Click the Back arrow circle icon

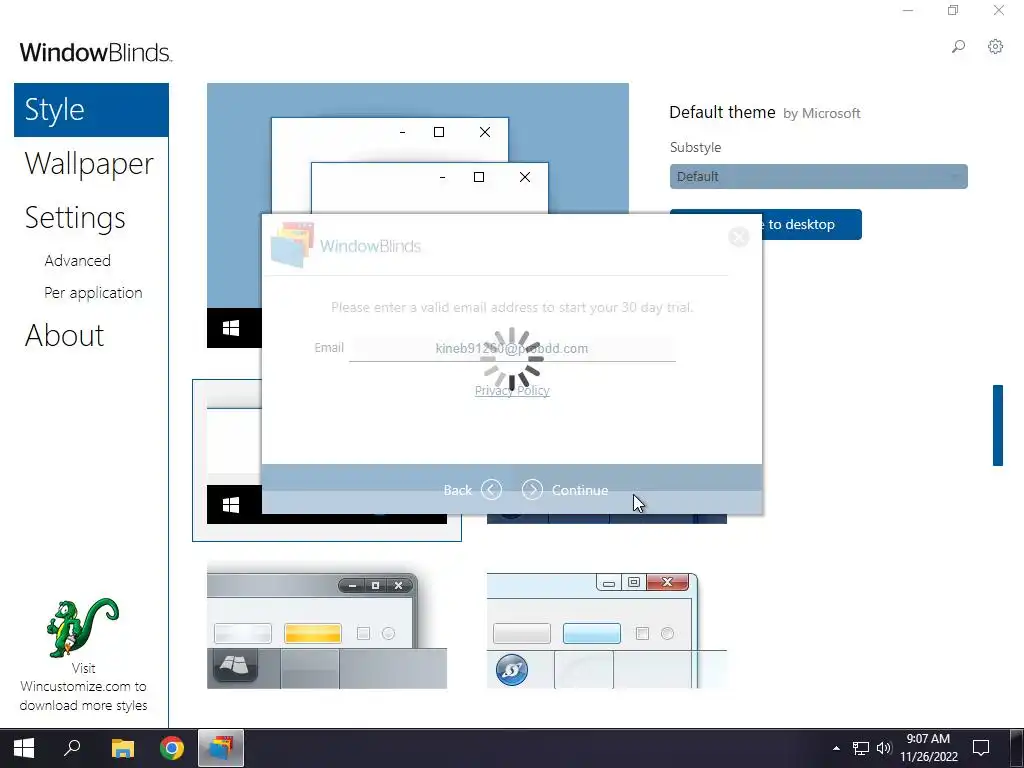pos(491,490)
